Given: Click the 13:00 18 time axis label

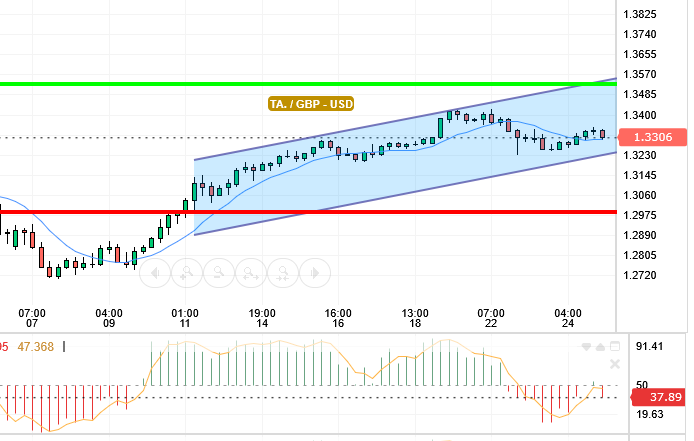Looking at the screenshot, I should pos(415,318).
